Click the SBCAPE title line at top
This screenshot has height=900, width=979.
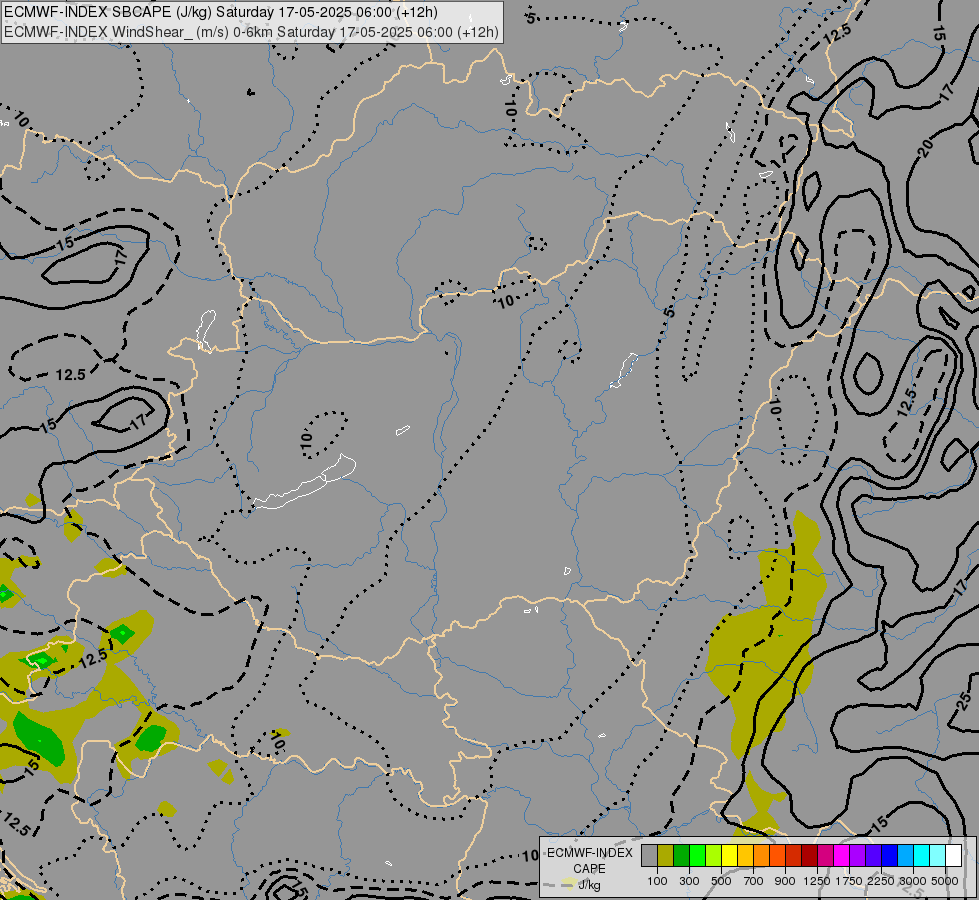tap(221, 12)
